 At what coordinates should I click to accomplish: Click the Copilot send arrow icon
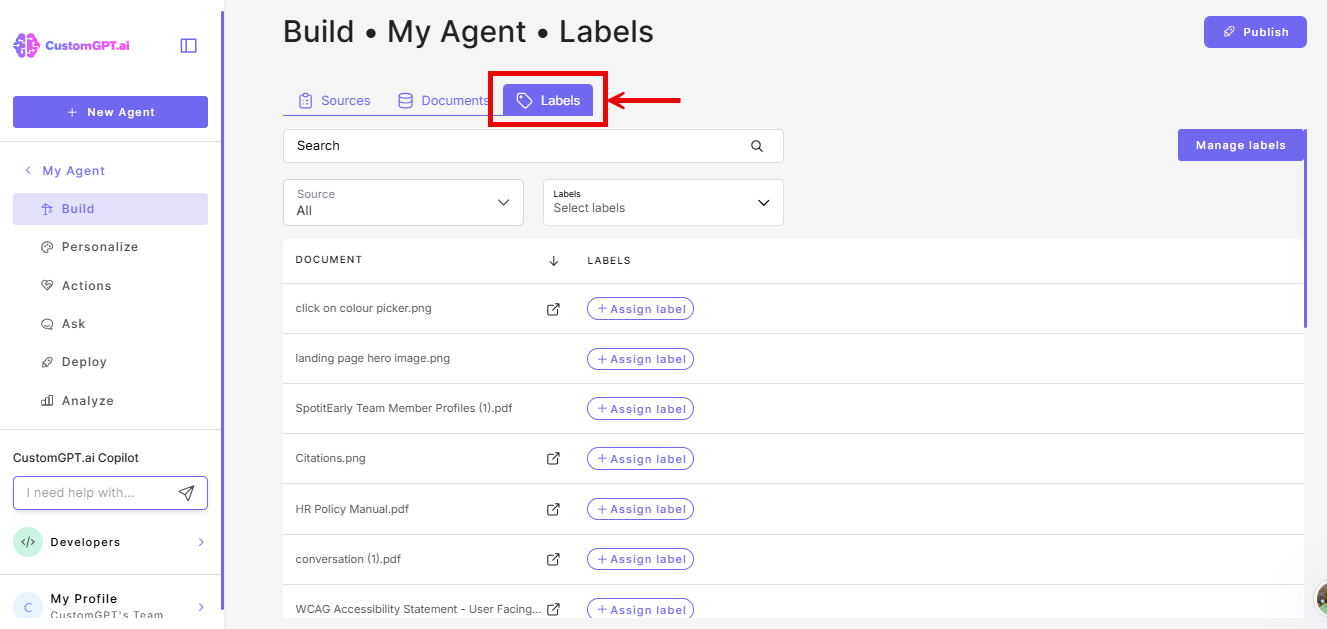pyautogui.click(x=187, y=492)
